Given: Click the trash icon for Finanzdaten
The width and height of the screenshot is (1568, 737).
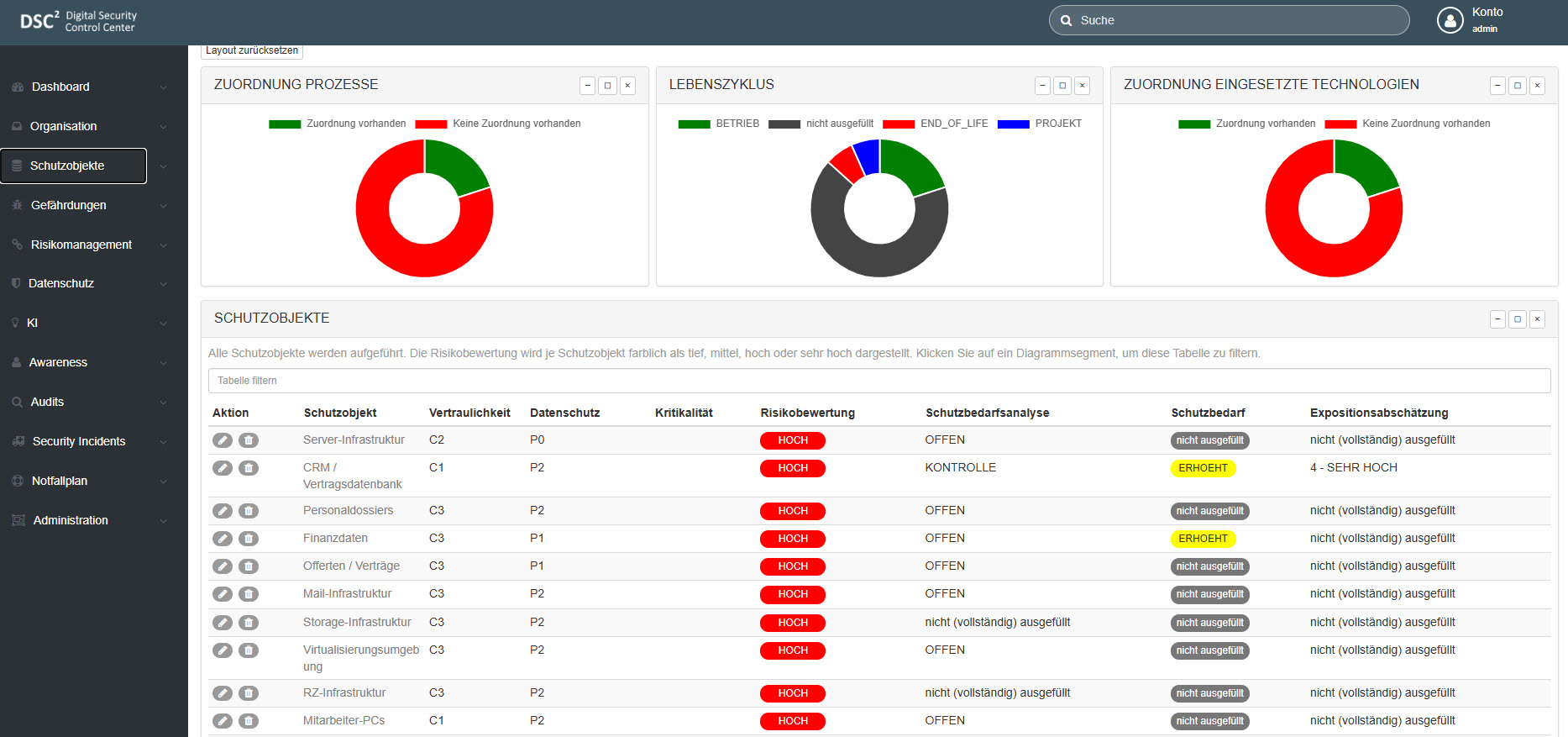Looking at the screenshot, I should tap(249, 539).
